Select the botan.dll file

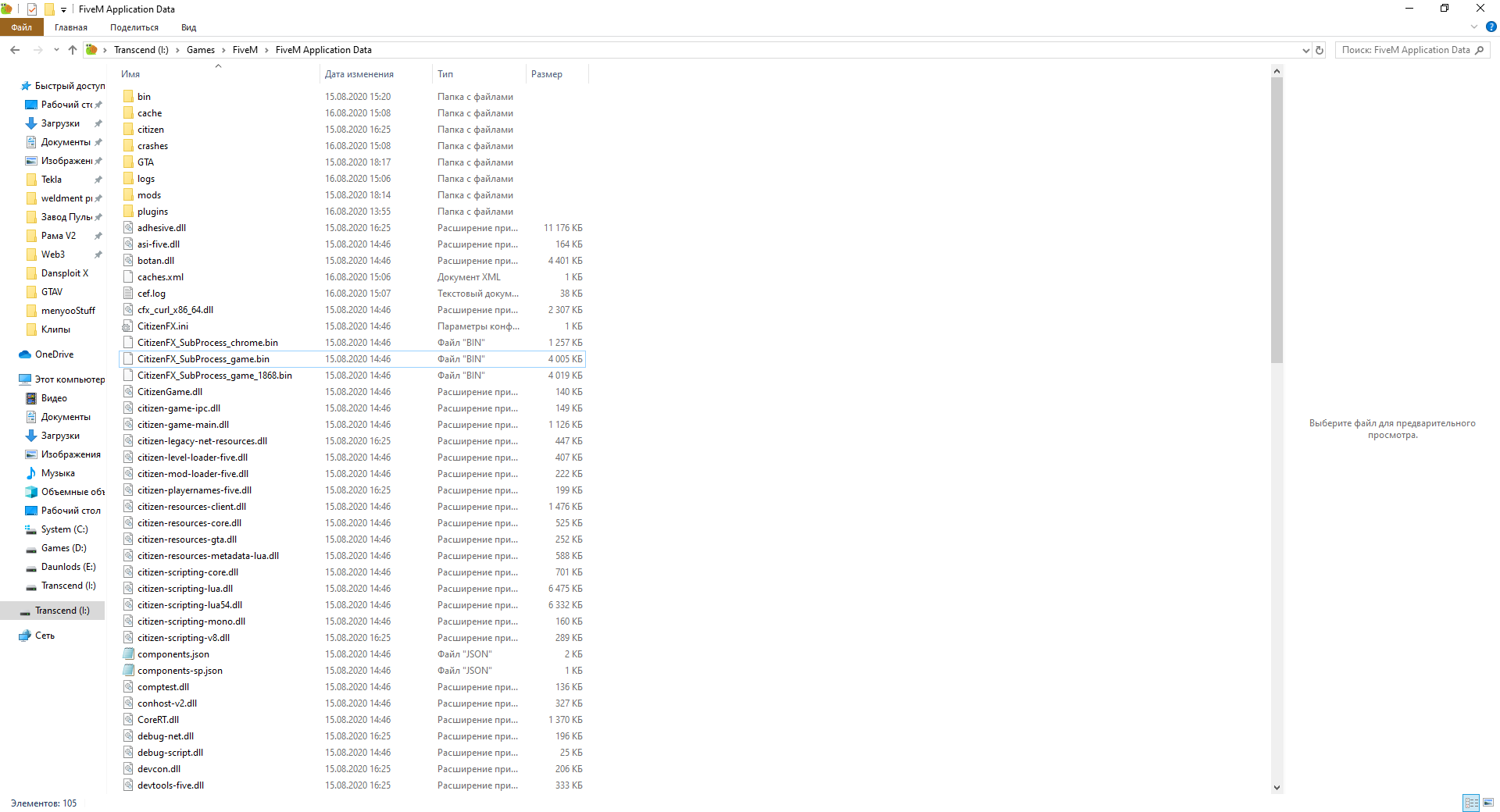coord(352,261)
